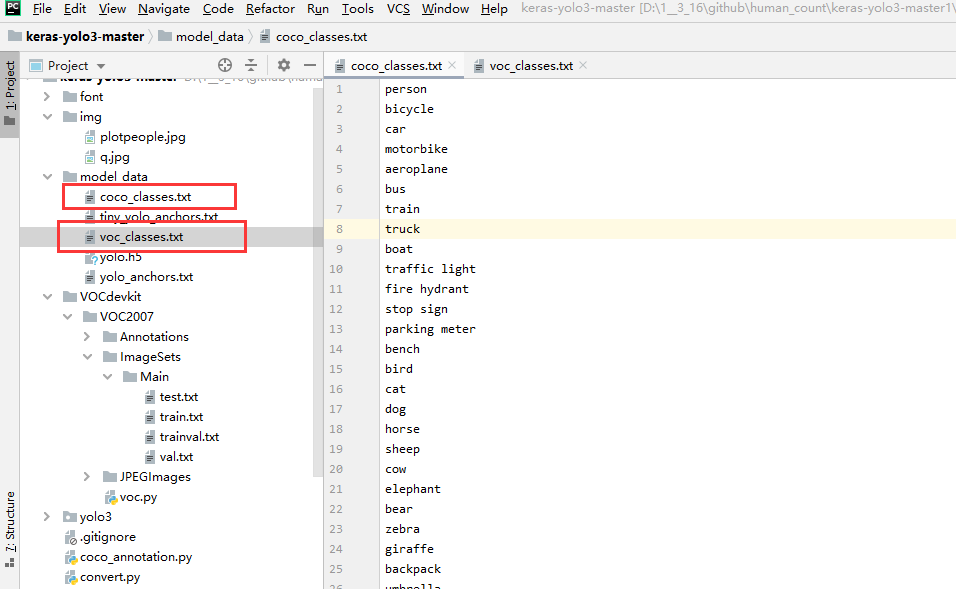Open the Edit menu

click(74, 9)
